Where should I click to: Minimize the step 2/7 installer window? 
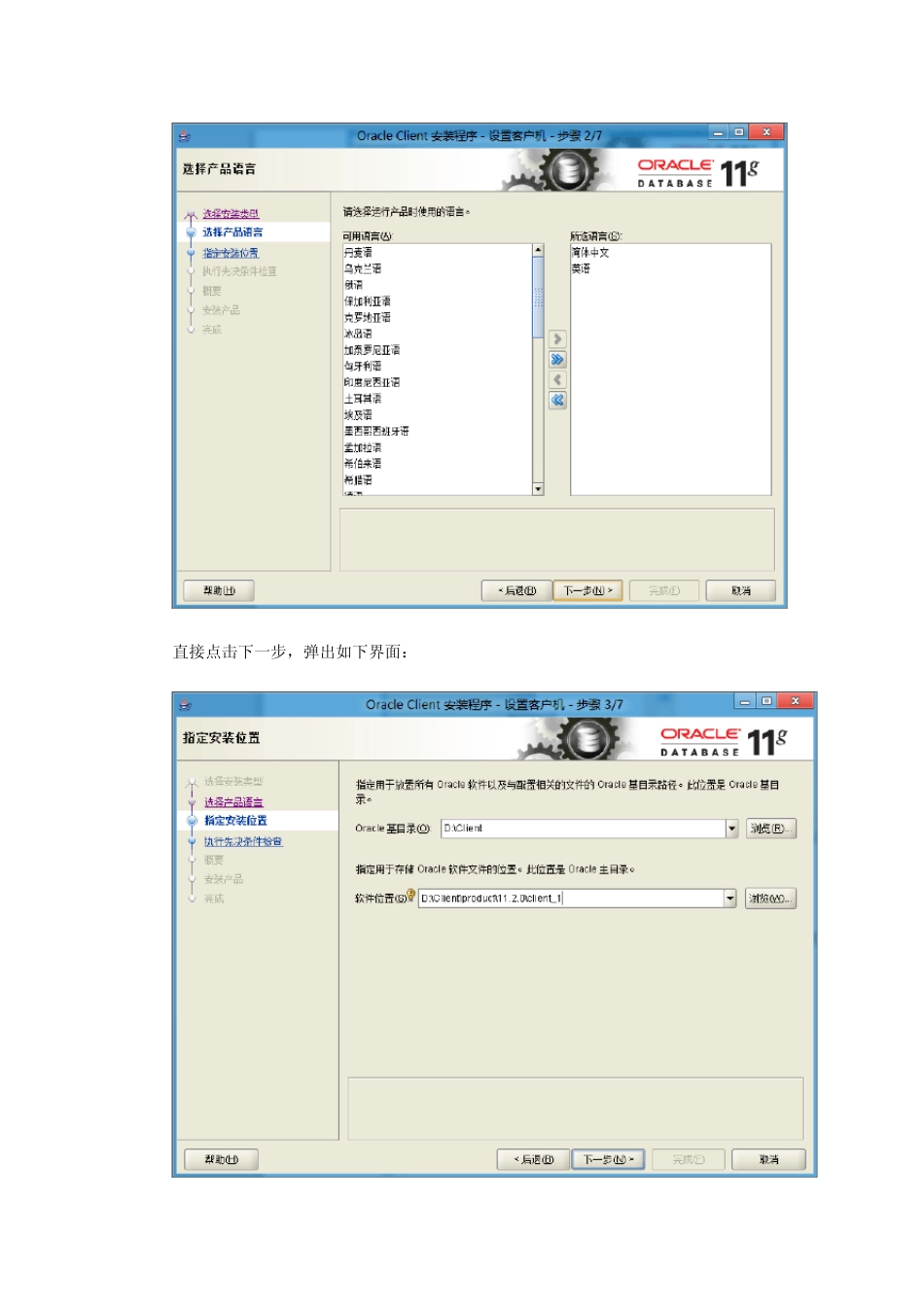tap(718, 132)
